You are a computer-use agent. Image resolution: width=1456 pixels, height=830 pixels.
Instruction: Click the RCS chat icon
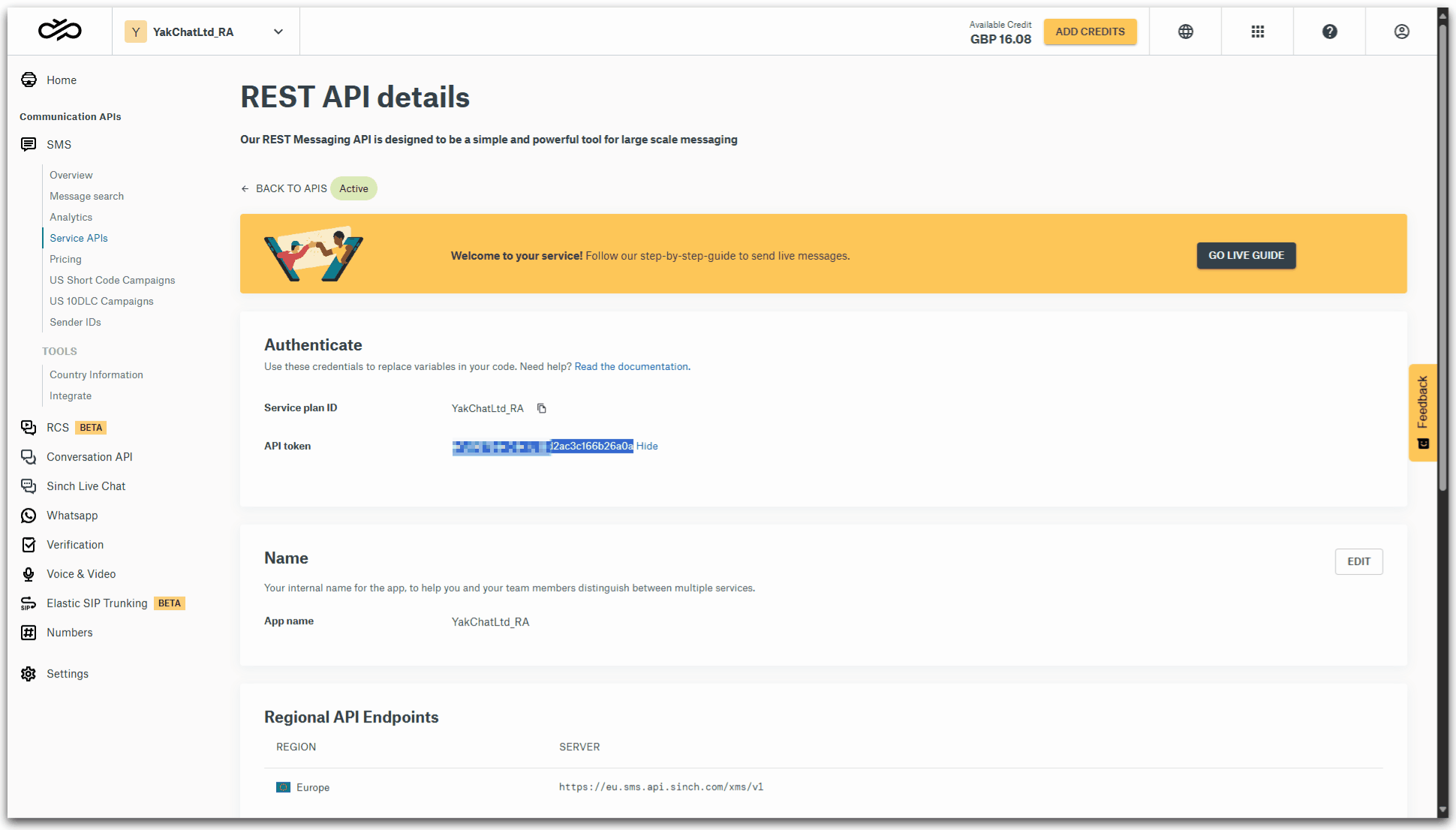click(29, 428)
